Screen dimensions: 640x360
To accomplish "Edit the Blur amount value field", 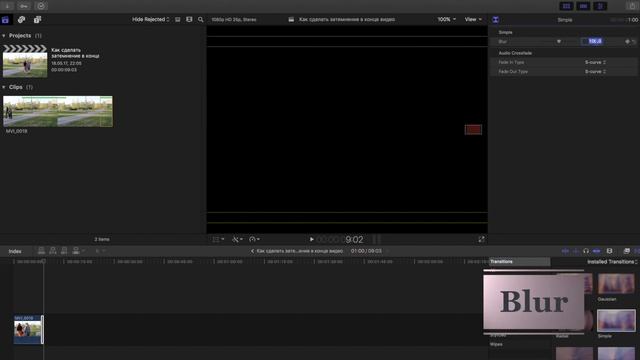I will [x=592, y=42].
